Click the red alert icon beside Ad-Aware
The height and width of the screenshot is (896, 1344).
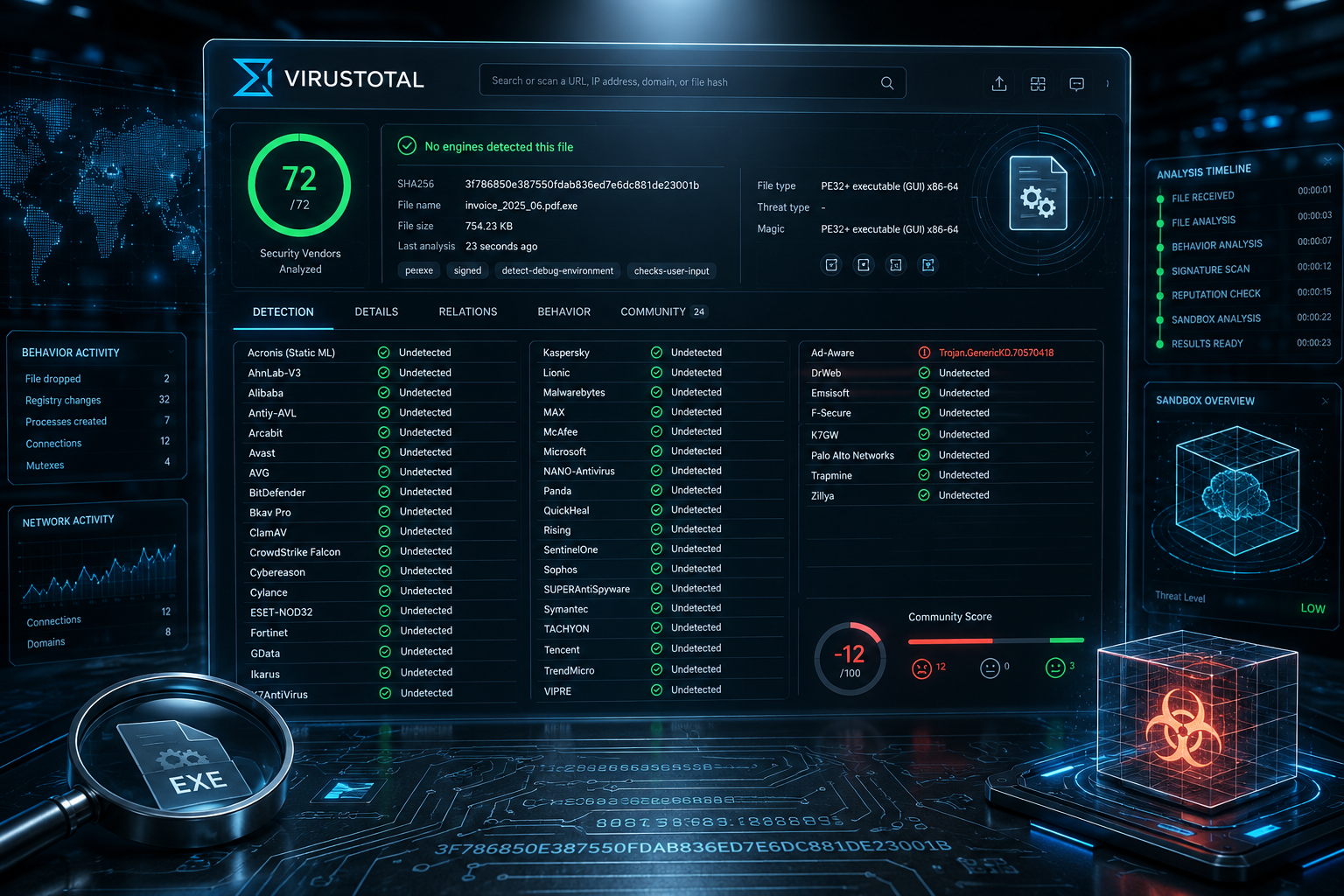coord(924,353)
